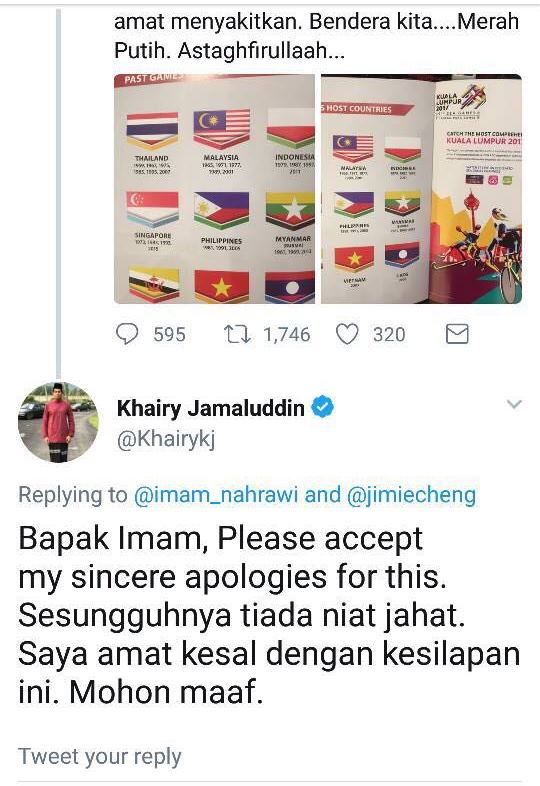Click the 595 replies count
The height and width of the screenshot is (786, 540).
[169, 334]
